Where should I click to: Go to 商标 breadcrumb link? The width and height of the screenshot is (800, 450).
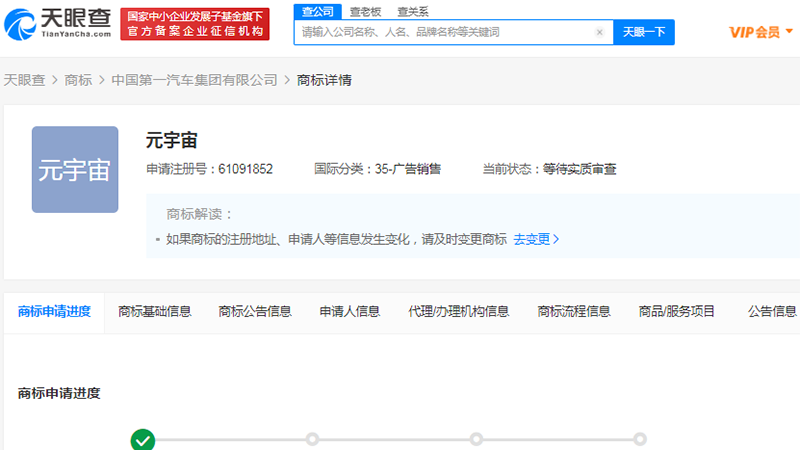click(x=78, y=80)
